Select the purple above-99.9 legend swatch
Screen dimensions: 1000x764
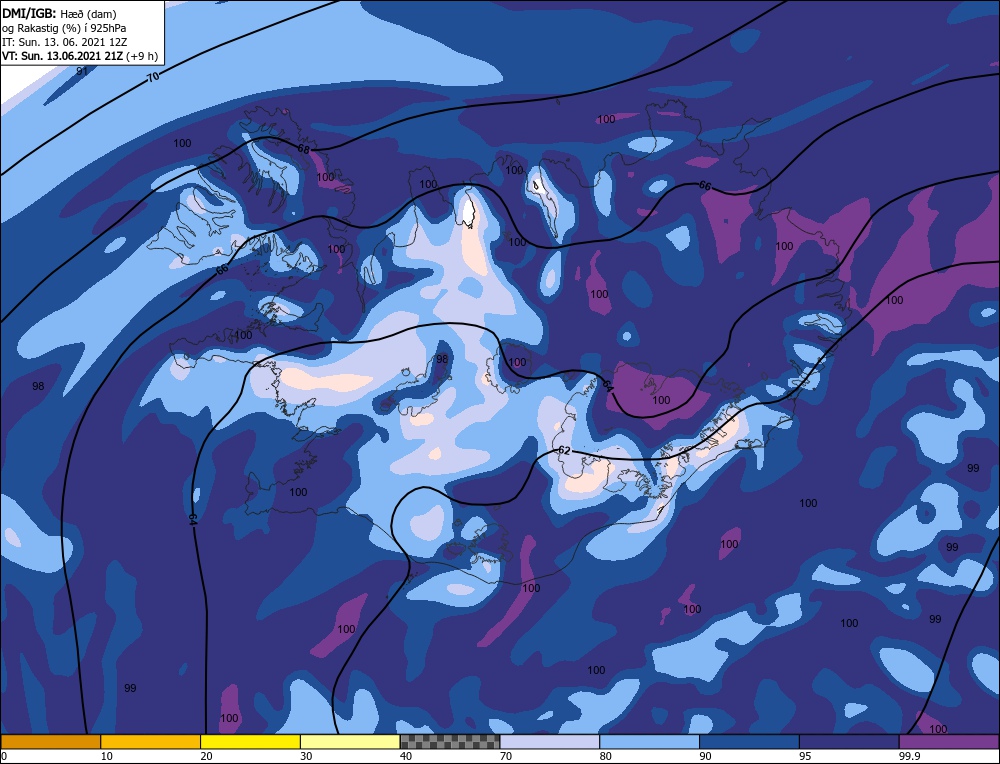[x=949, y=742]
